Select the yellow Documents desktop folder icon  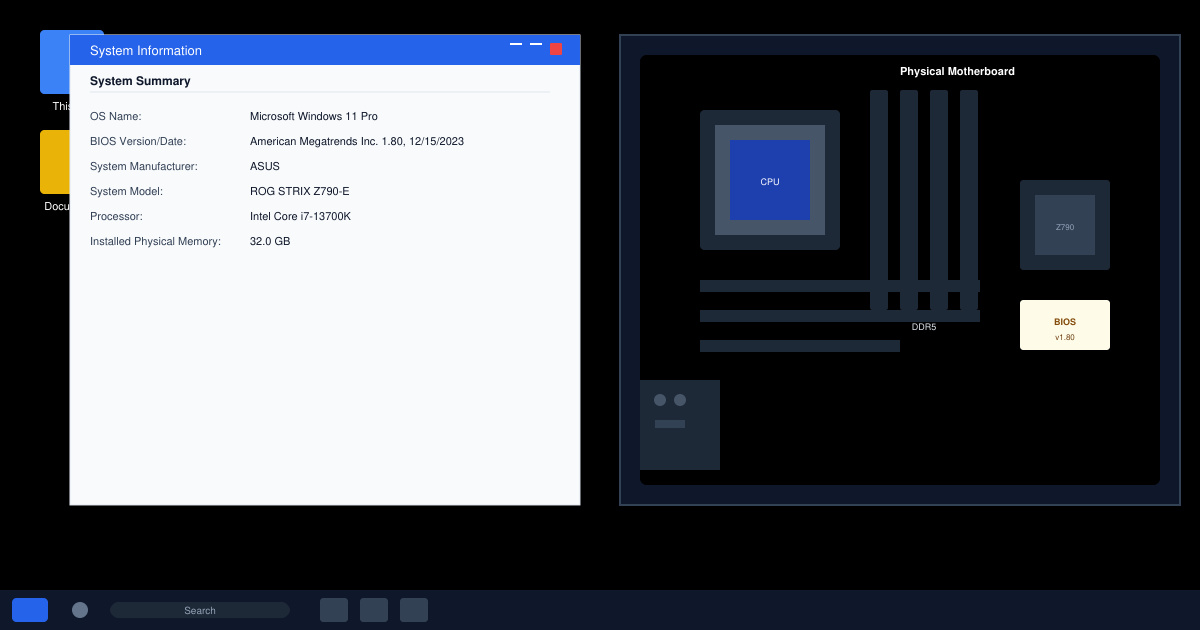(x=54, y=162)
